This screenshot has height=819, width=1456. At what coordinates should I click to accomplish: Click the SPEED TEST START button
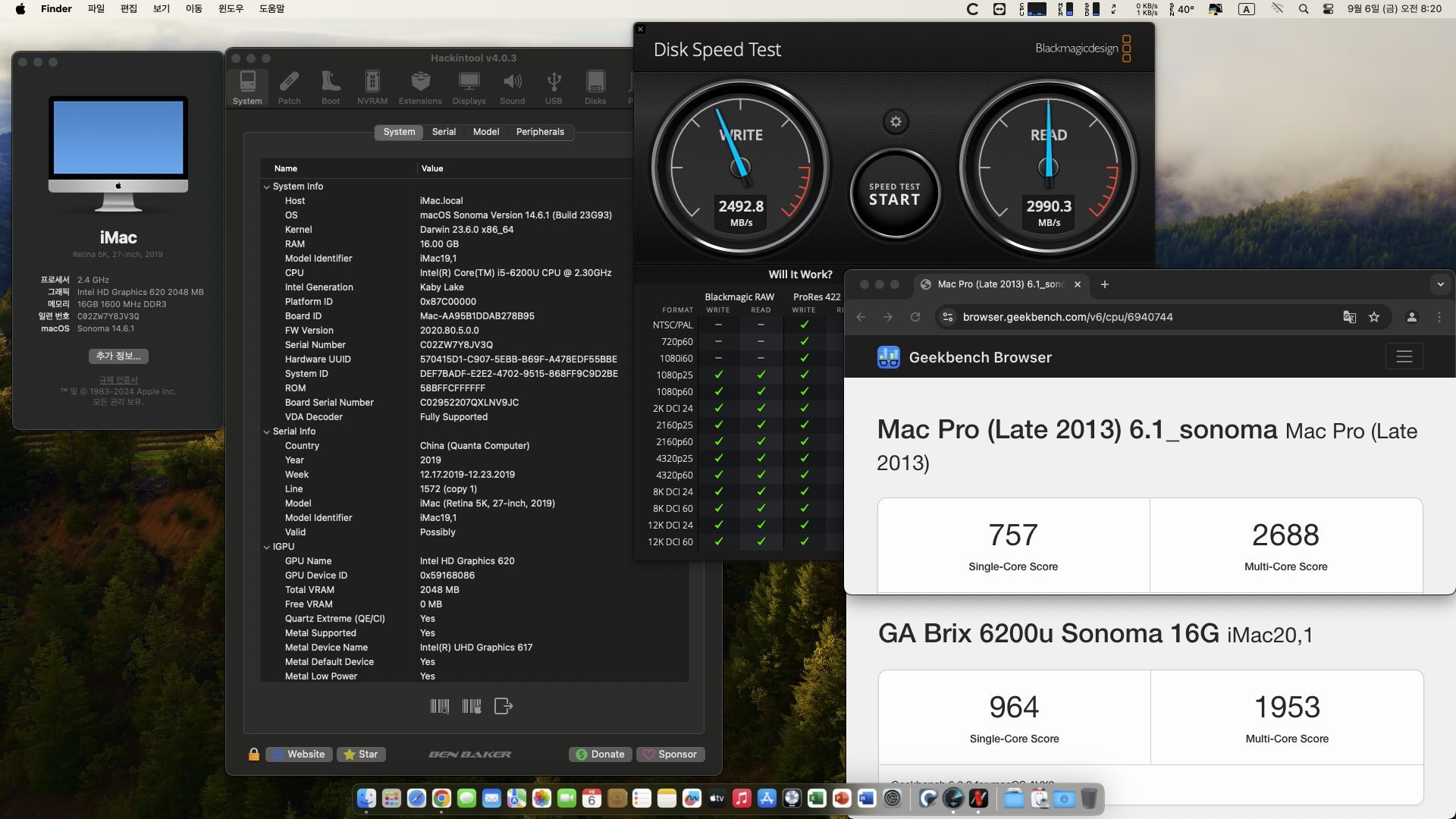point(895,194)
